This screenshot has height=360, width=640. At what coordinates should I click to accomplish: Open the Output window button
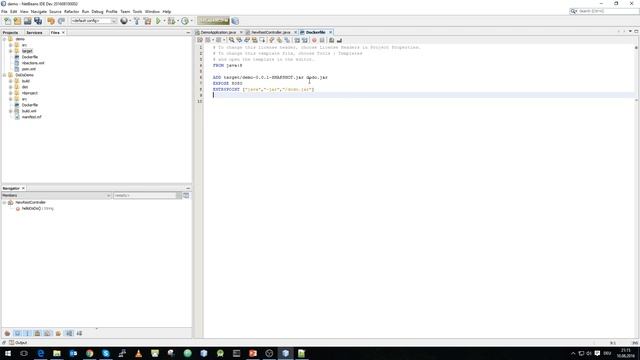[x=18, y=343]
